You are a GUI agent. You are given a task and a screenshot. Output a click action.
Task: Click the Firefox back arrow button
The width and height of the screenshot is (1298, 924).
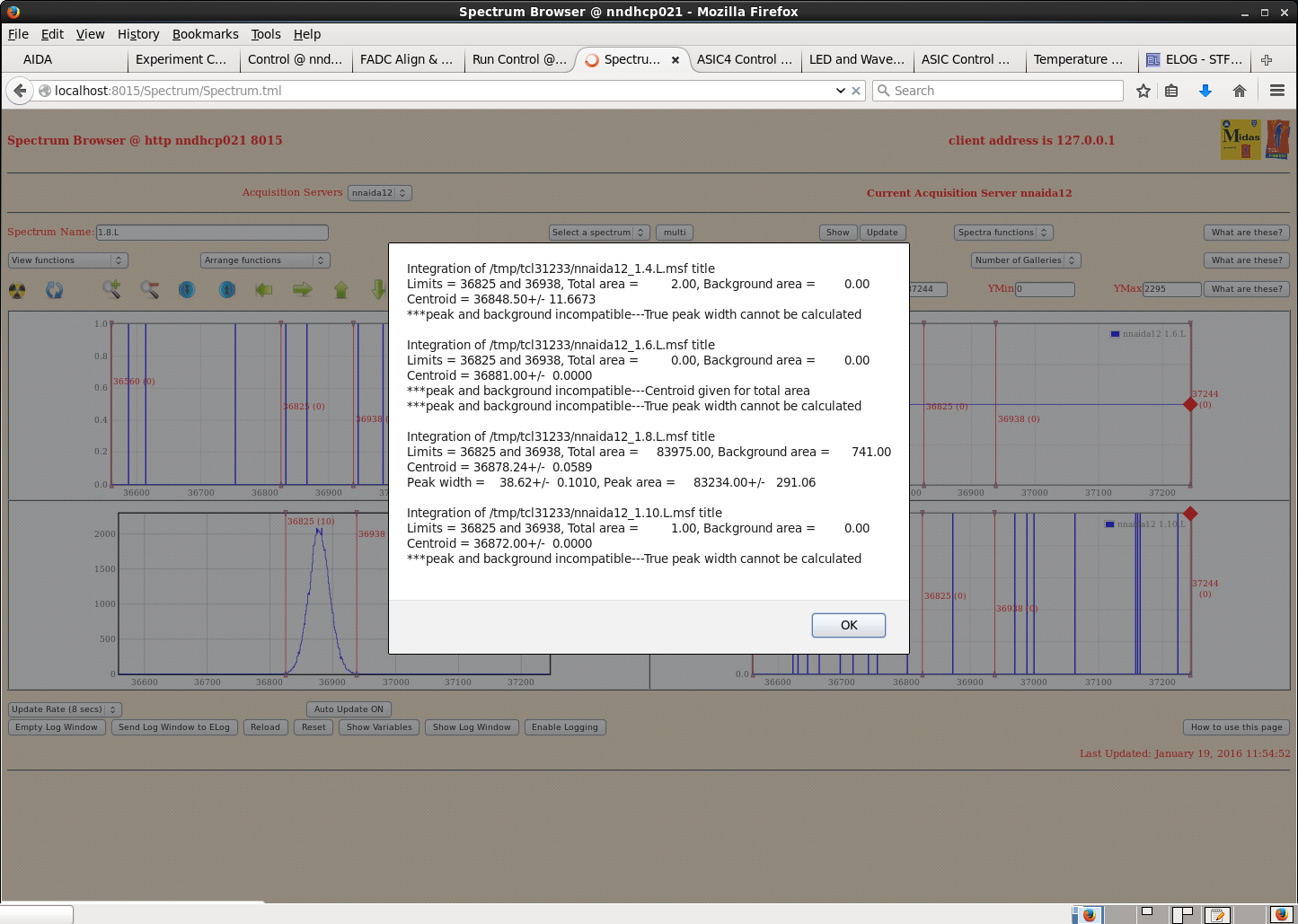click(x=20, y=91)
